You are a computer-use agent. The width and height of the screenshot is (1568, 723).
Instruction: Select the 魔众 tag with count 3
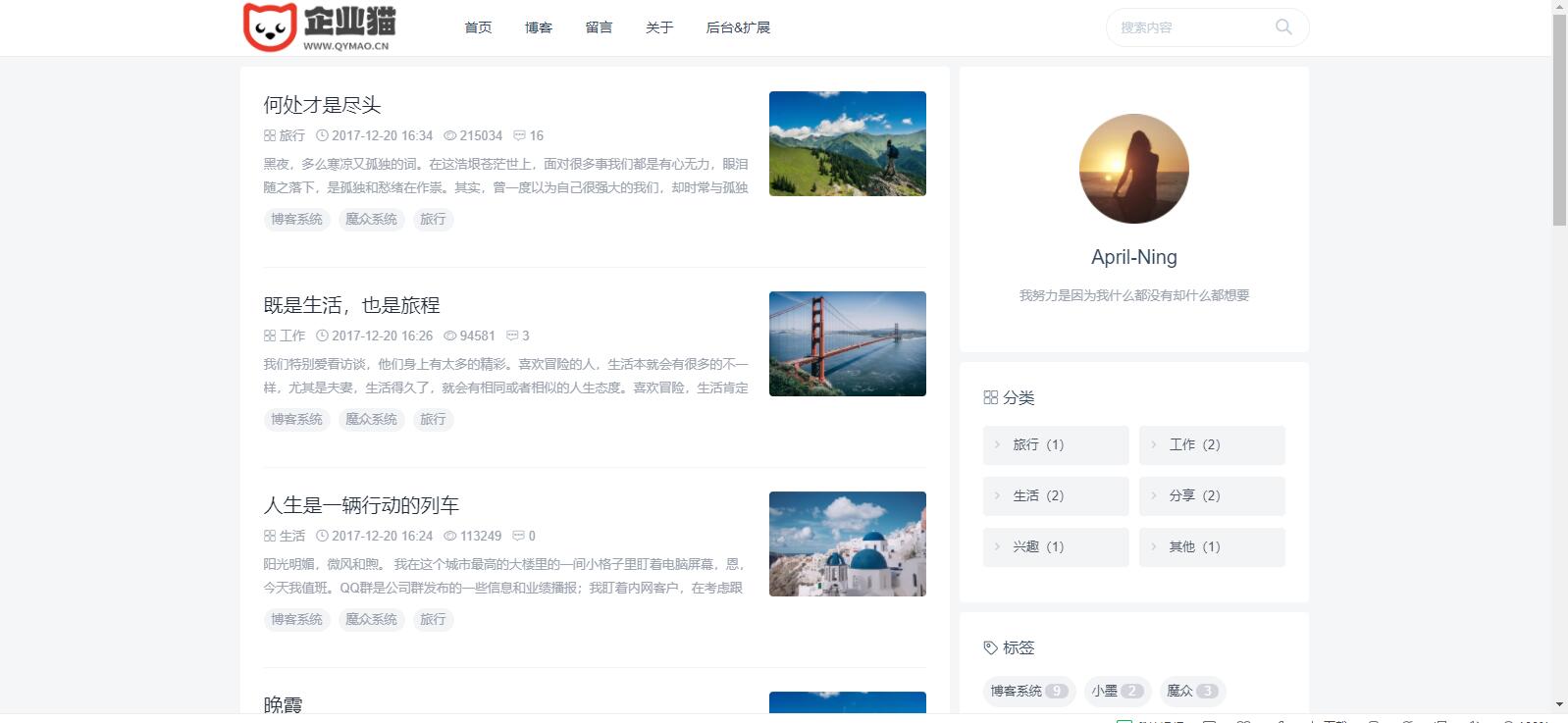coord(1192,692)
